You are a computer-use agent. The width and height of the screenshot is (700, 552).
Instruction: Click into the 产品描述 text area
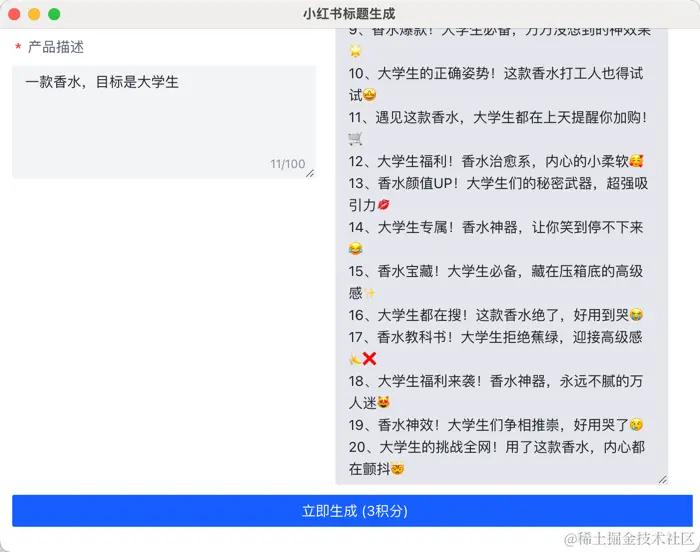point(164,121)
